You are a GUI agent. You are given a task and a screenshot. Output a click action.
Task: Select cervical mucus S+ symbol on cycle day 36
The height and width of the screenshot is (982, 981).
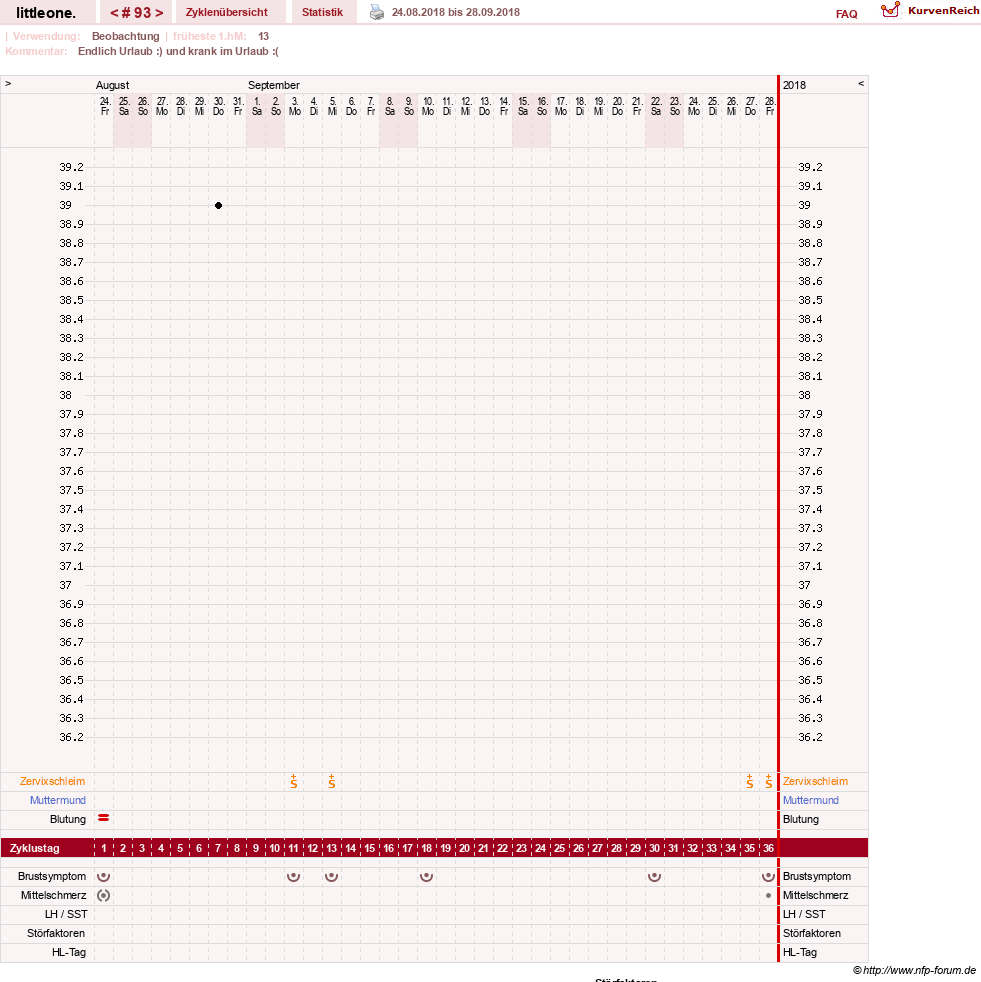(x=769, y=781)
